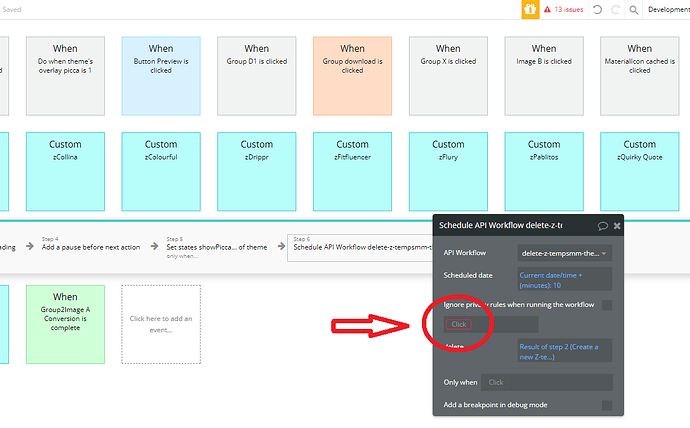This screenshot has width=690, height=428.
Task: Select the Group2Image A Conversion is complete event
Action: 65,324
